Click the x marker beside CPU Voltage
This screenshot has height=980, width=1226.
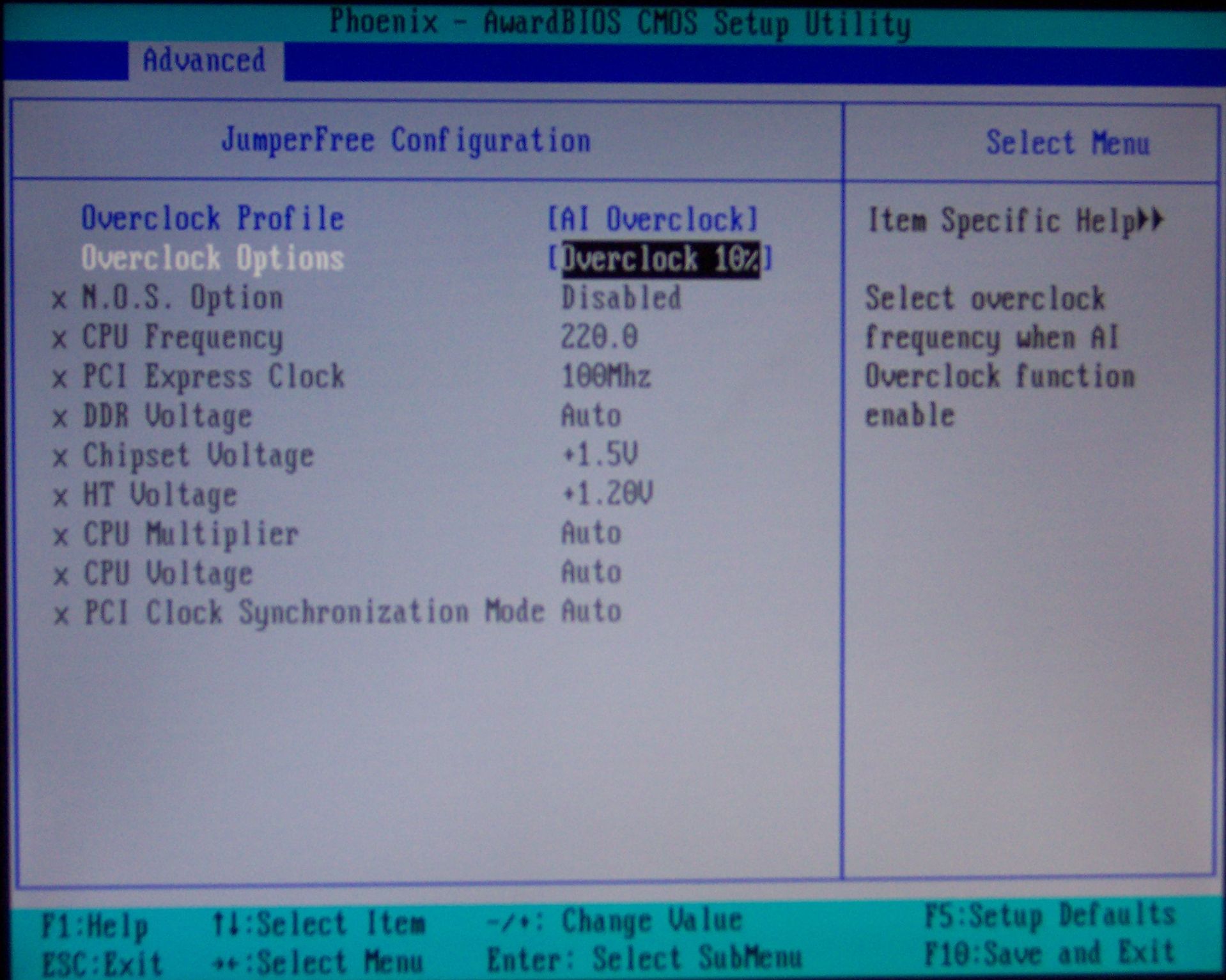click(x=61, y=576)
